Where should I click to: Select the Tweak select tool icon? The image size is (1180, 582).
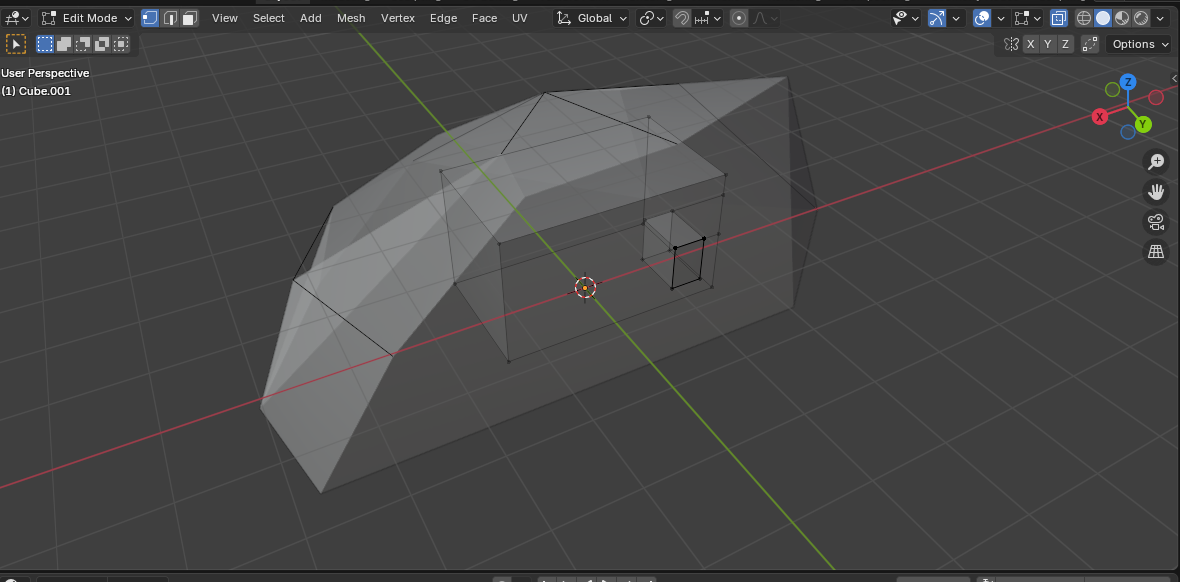click(x=16, y=44)
